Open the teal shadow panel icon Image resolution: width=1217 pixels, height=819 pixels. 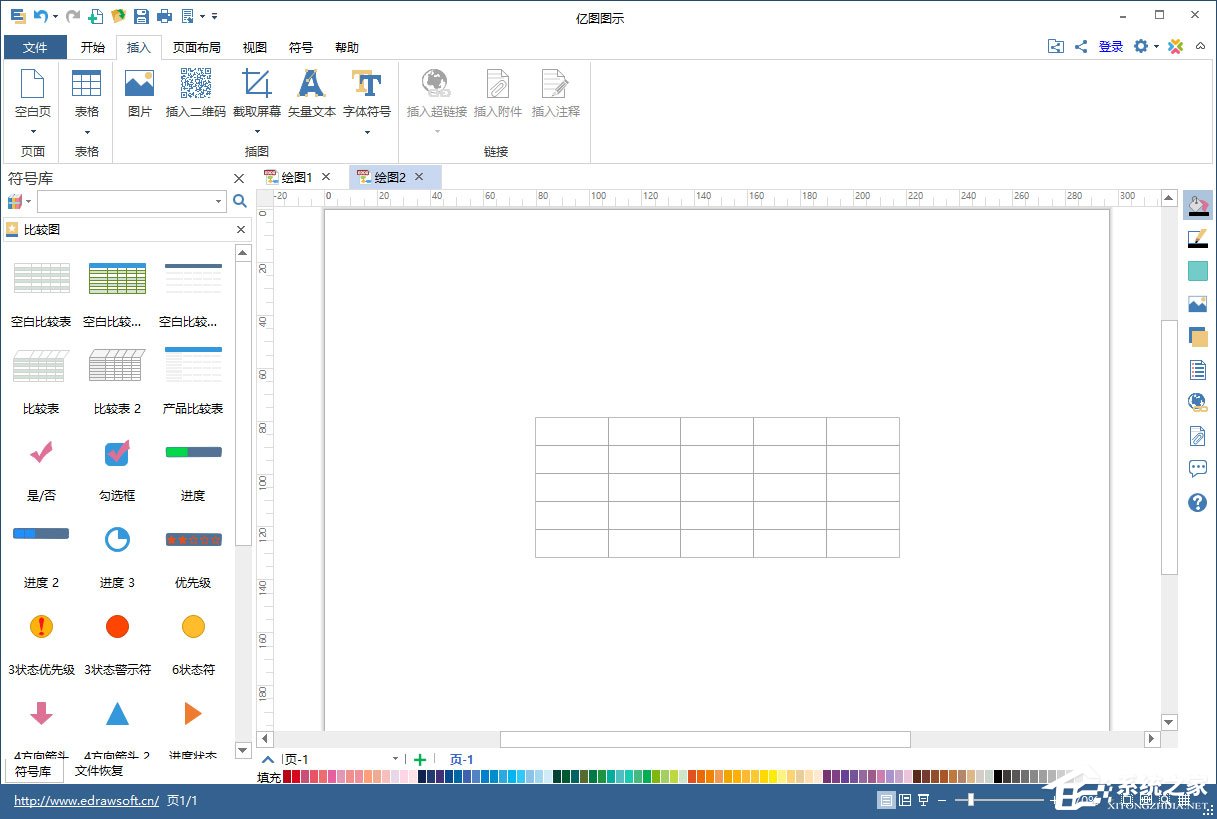tap(1197, 271)
